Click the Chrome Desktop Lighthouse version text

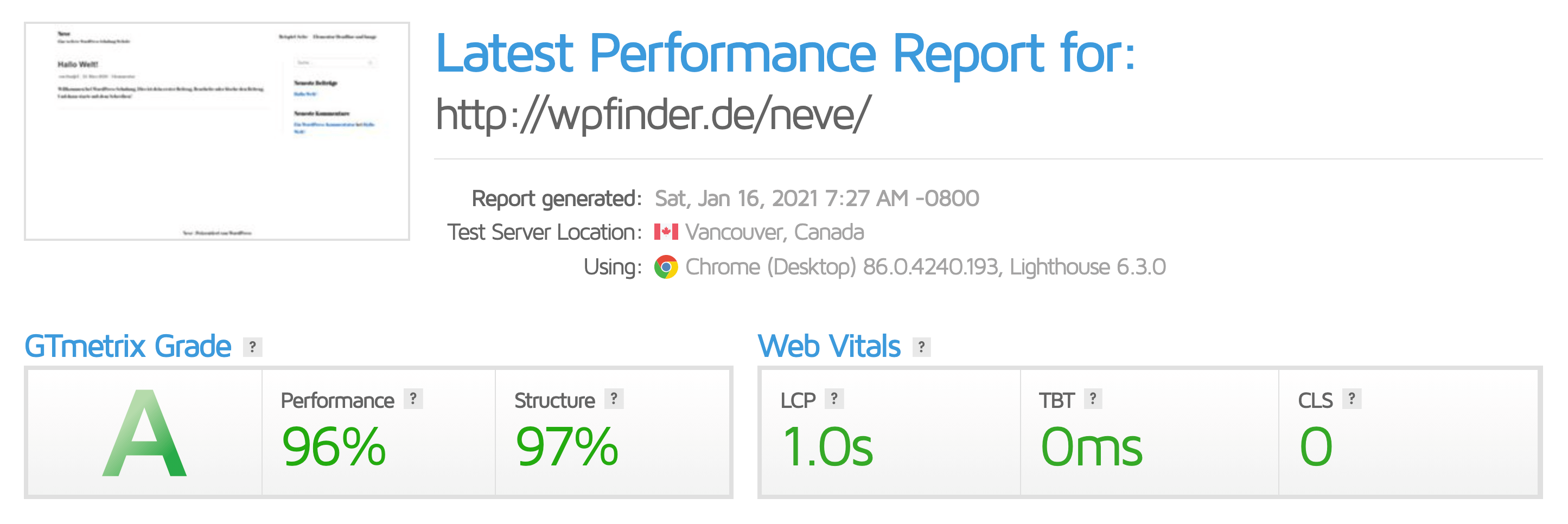pyautogui.click(x=925, y=266)
